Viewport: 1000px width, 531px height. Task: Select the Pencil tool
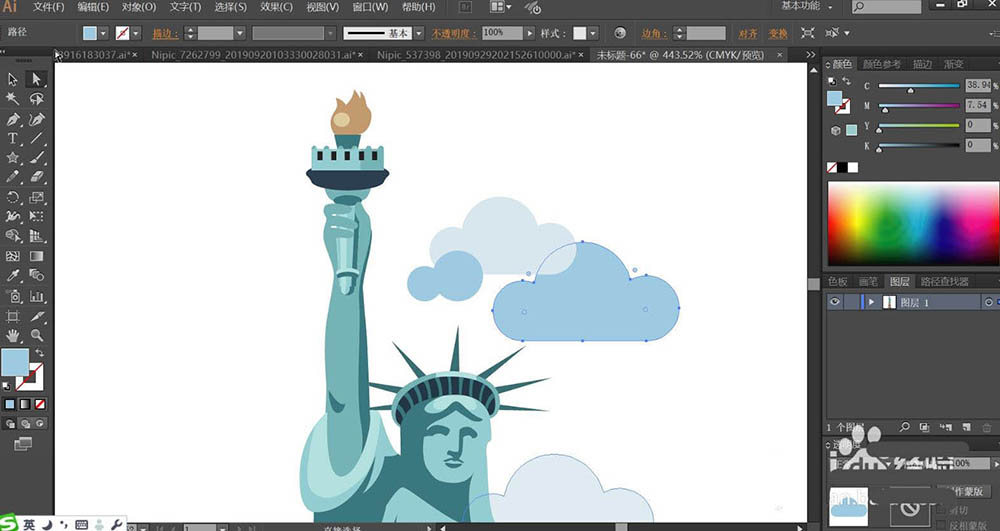click(x=13, y=177)
